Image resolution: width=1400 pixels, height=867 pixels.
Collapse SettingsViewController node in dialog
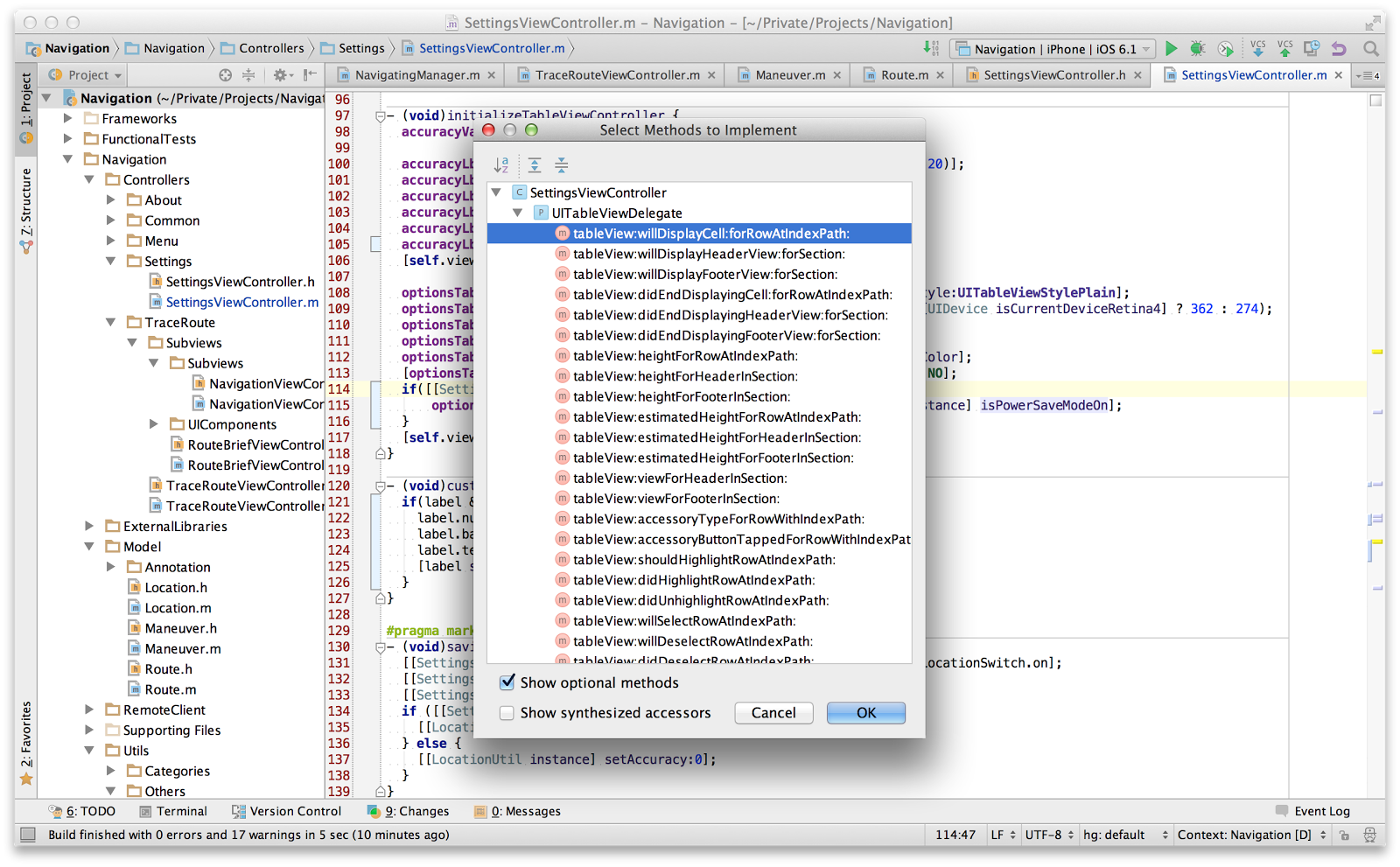pyautogui.click(x=497, y=192)
